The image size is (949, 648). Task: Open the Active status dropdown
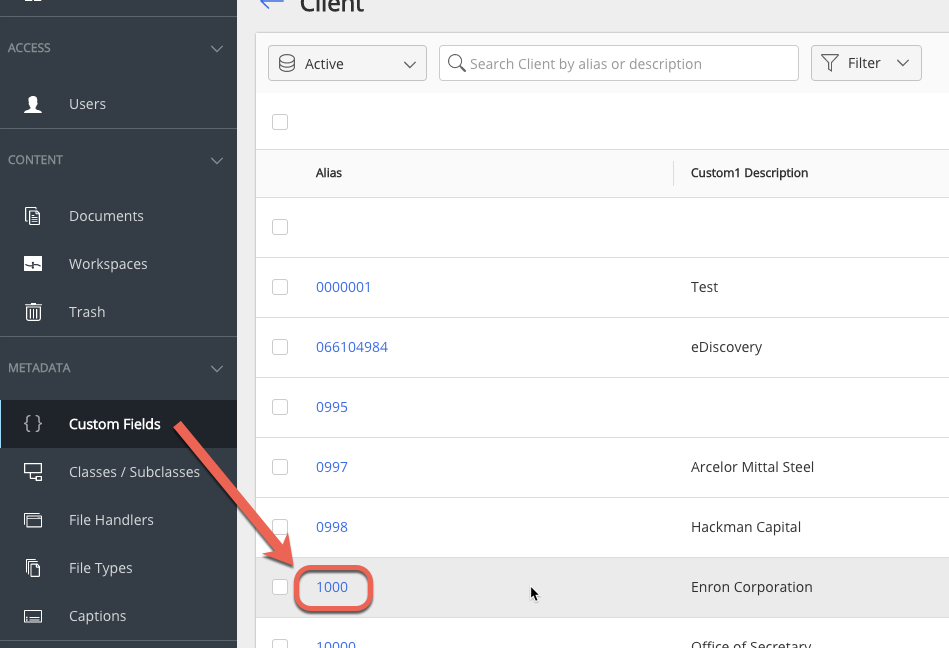[x=347, y=63]
